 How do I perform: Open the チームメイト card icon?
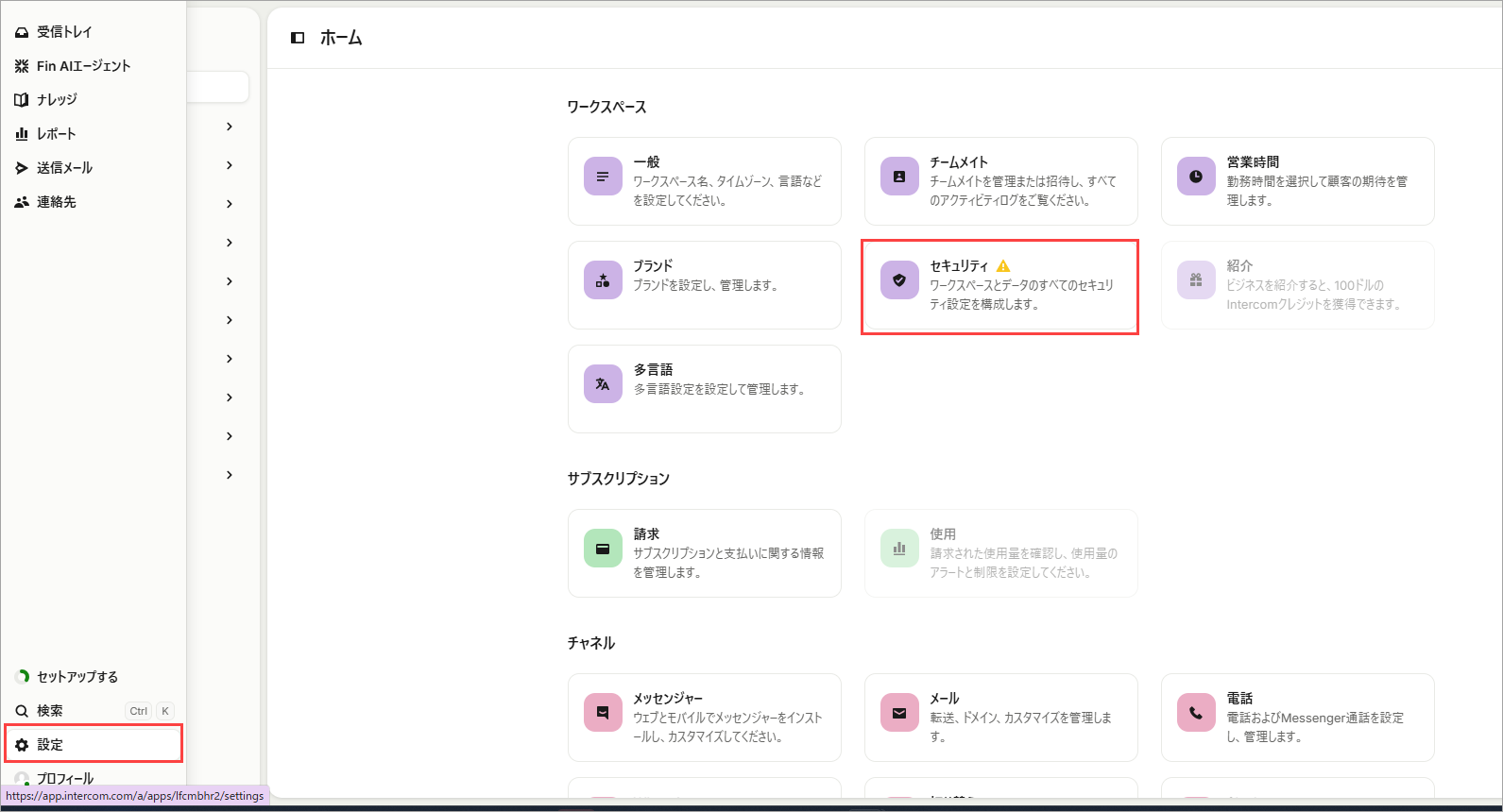pos(899,177)
